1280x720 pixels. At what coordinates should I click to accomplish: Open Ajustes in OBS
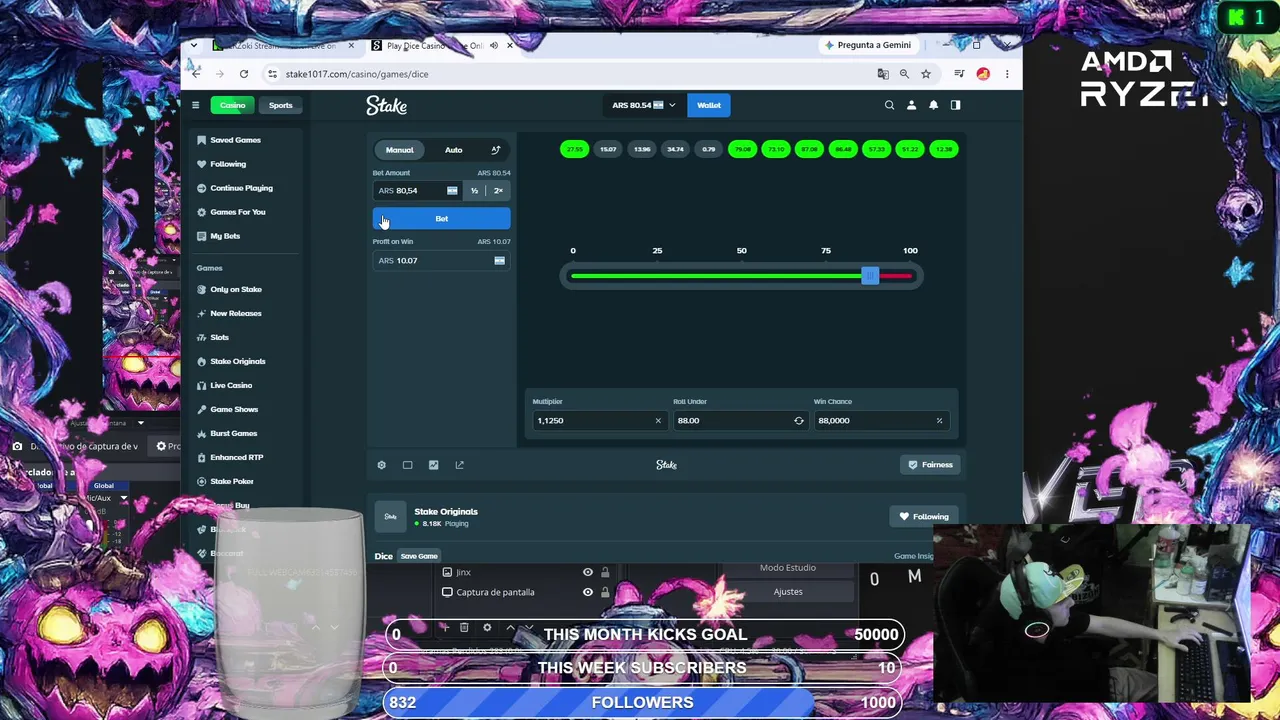pos(788,592)
